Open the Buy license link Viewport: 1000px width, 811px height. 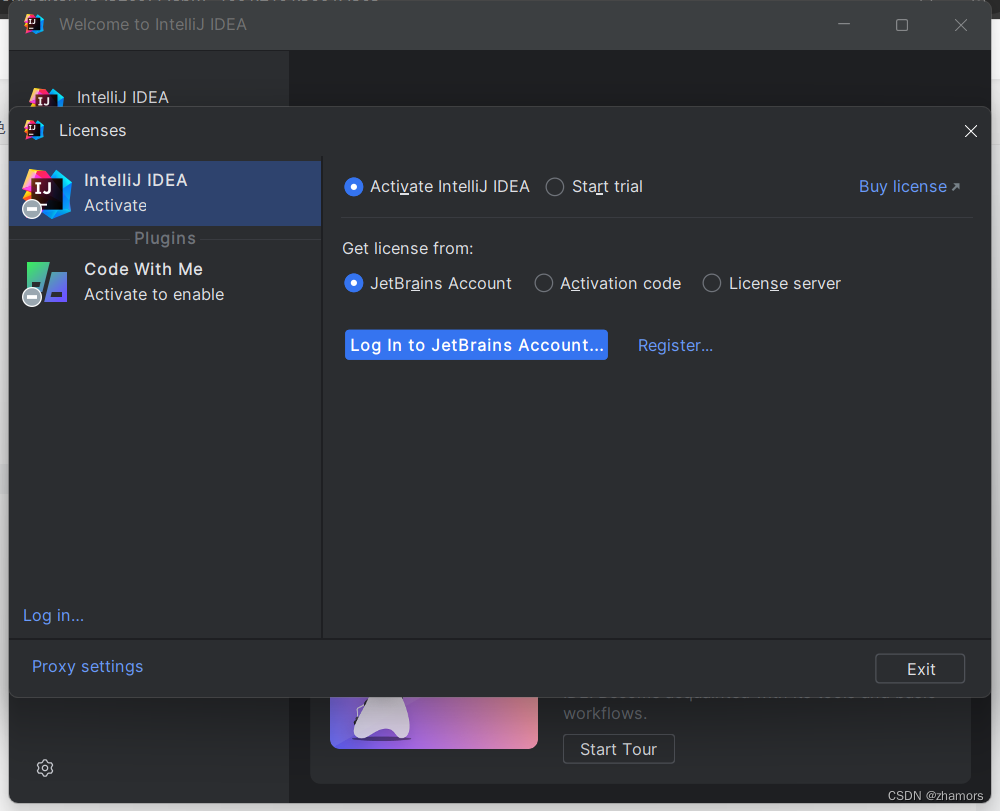tap(909, 186)
